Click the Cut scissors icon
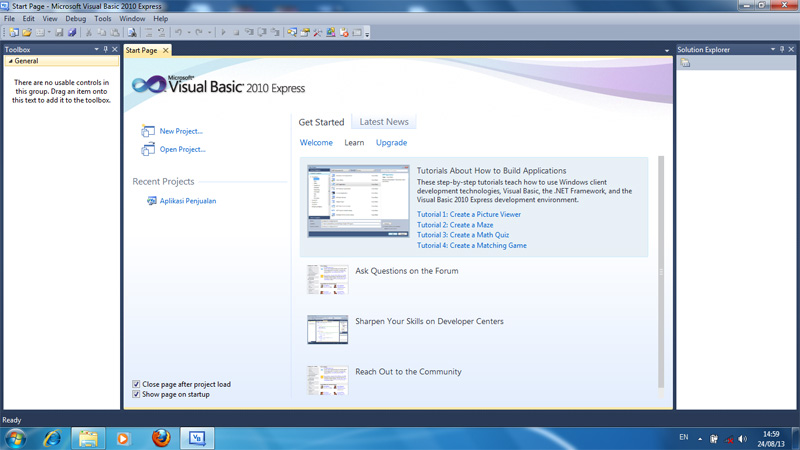 (x=89, y=33)
